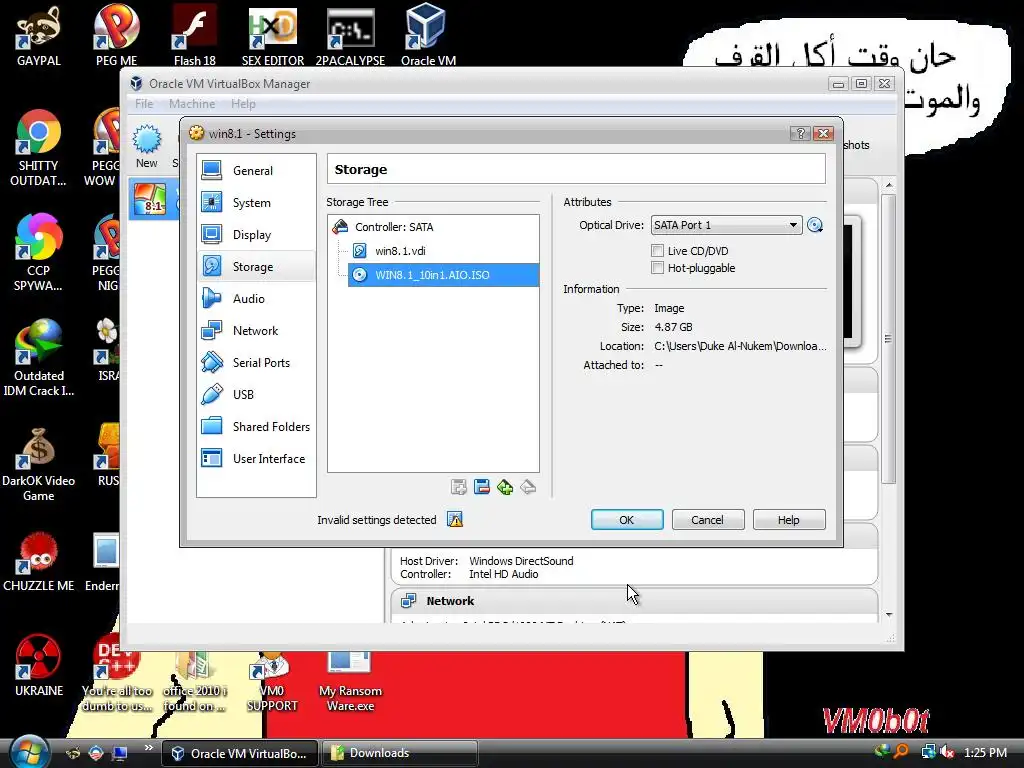Click the OK button
This screenshot has height=768, width=1024.
pyautogui.click(x=627, y=520)
